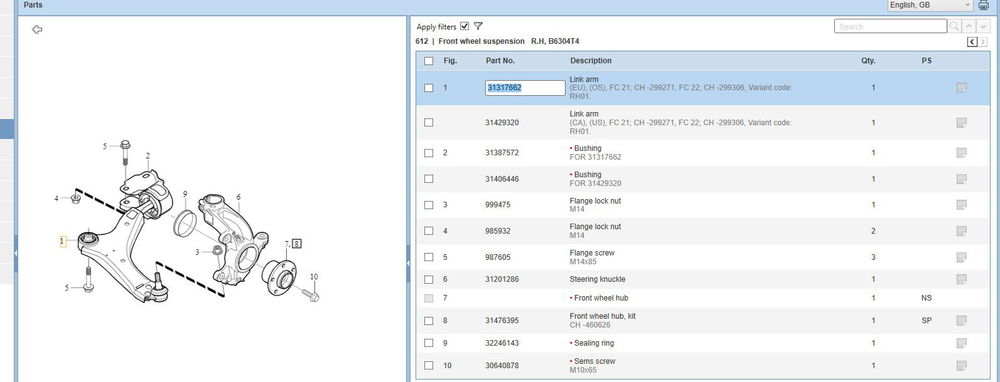Click the magnifier search icon
Image resolution: width=1000 pixels, height=382 pixels.
click(954, 26)
